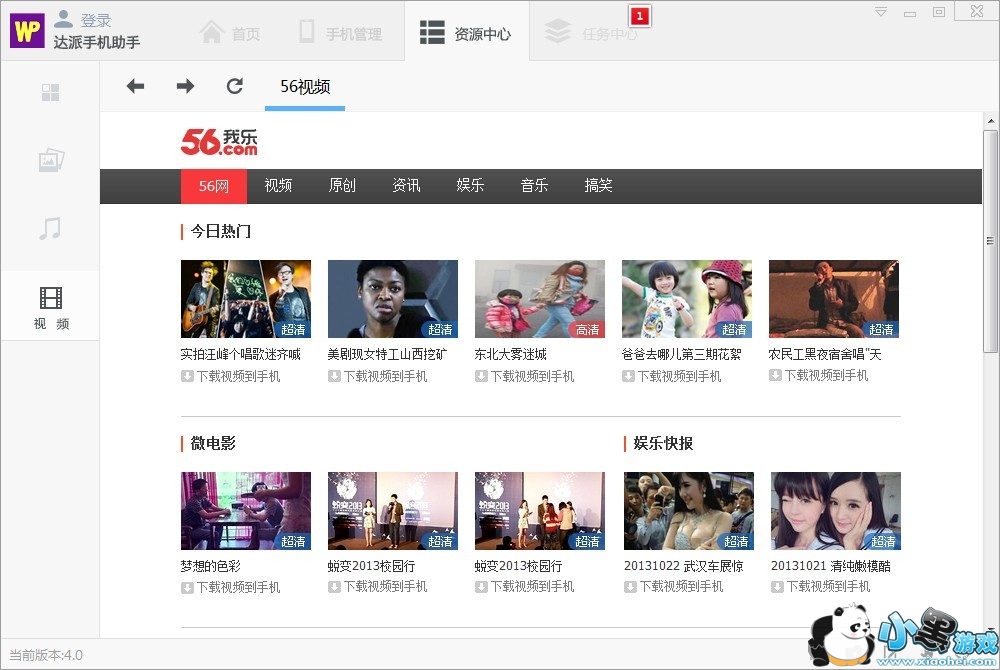1000x670 pixels.
Task: Open the 美剧现女特工山西挖矿 video thumbnail
Action: click(x=393, y=298)
